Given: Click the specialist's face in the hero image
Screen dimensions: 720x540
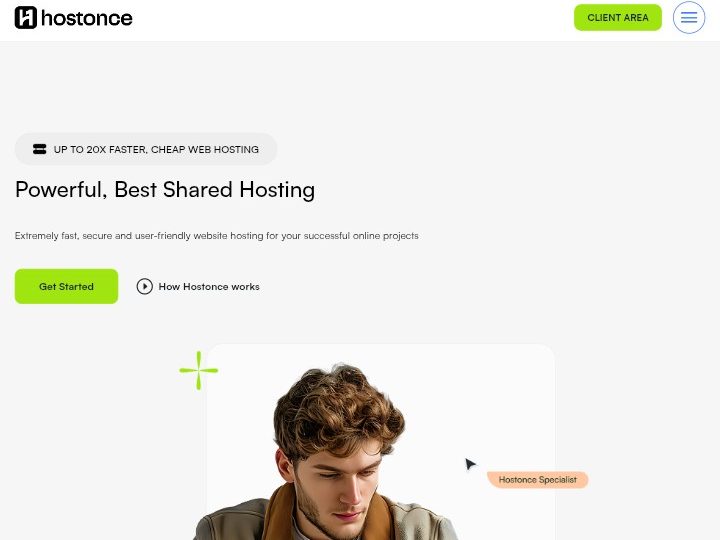Looking at the screenshot, I should coord(343,480).
